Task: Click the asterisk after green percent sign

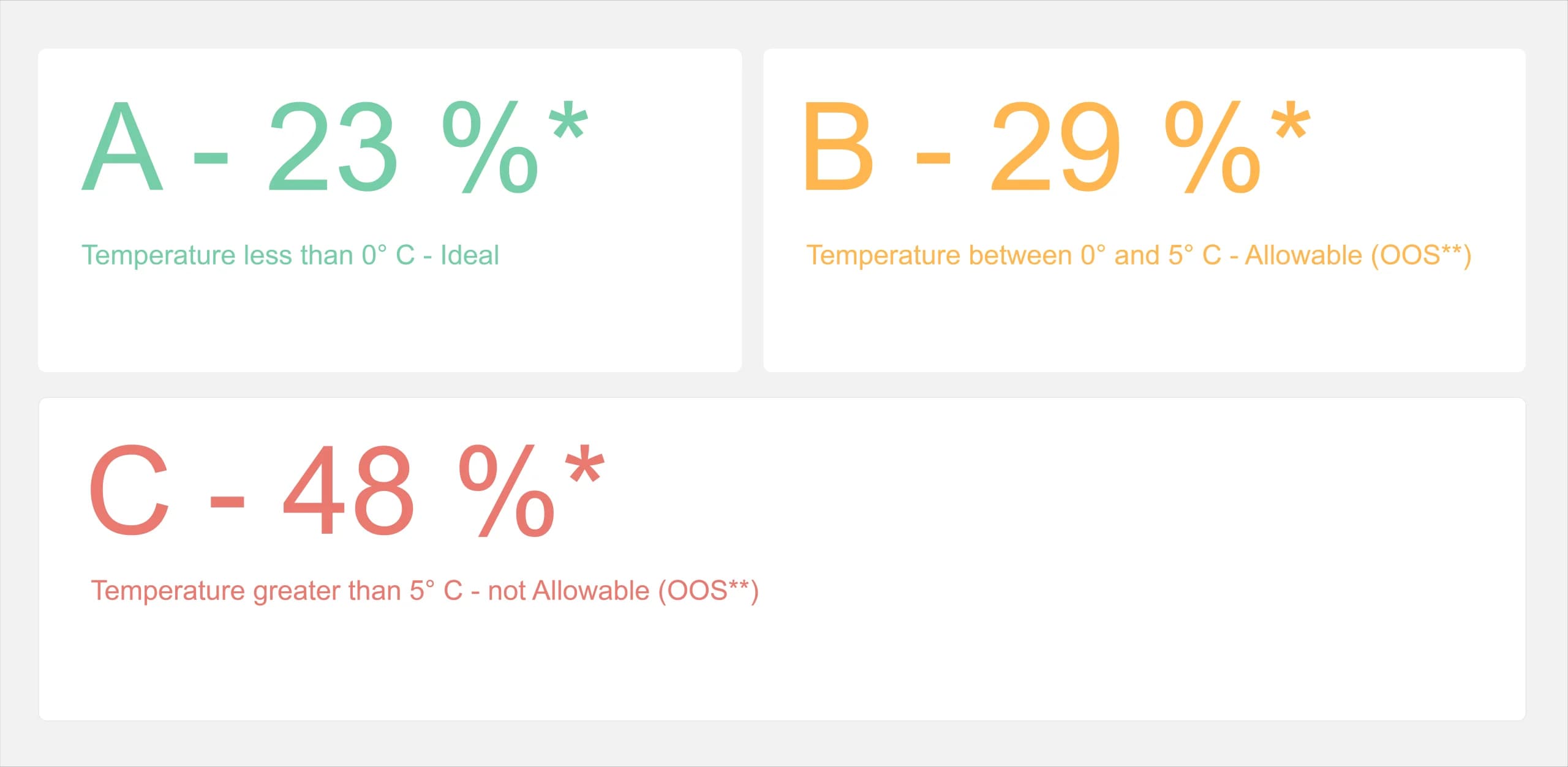Action: click(x=568, y=120)
